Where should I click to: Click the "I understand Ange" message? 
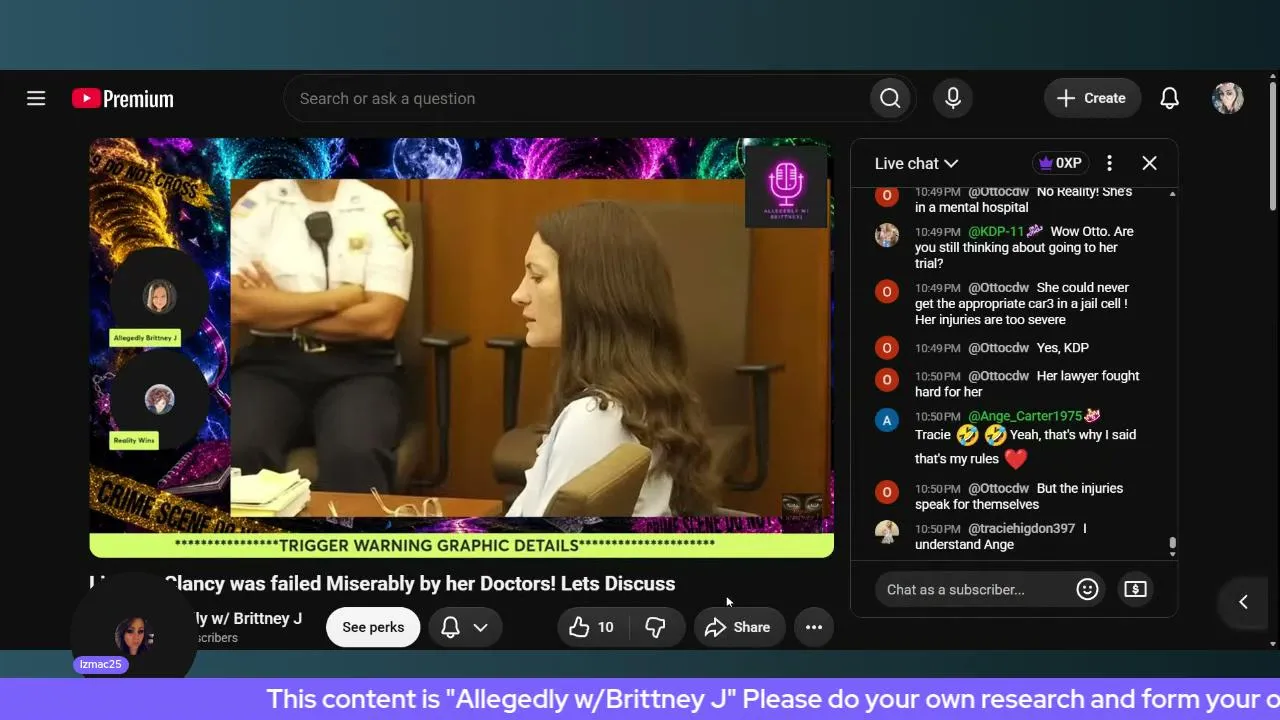coord(1000,536)
